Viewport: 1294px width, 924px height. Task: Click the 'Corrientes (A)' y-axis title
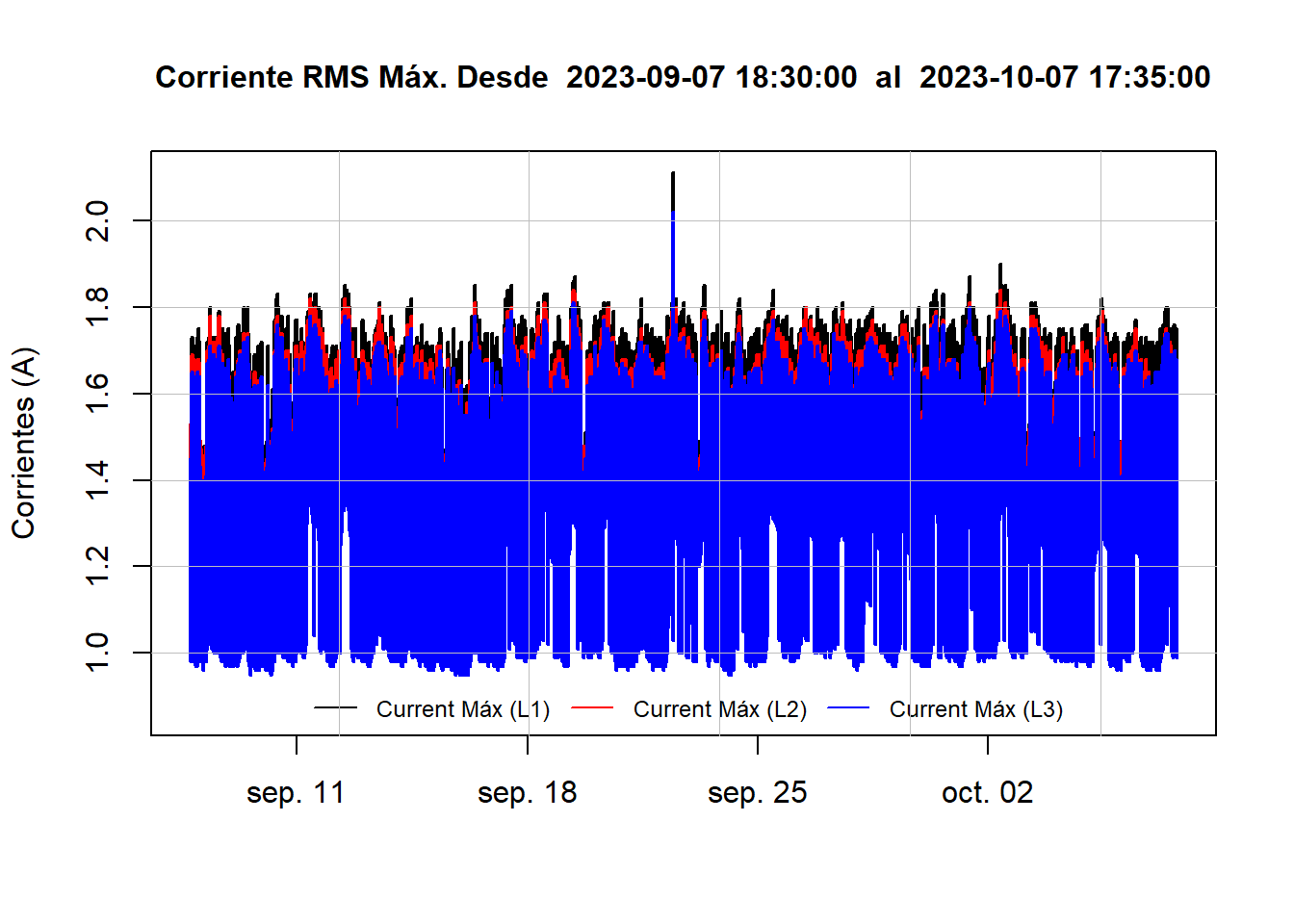[x=23, y=443]
